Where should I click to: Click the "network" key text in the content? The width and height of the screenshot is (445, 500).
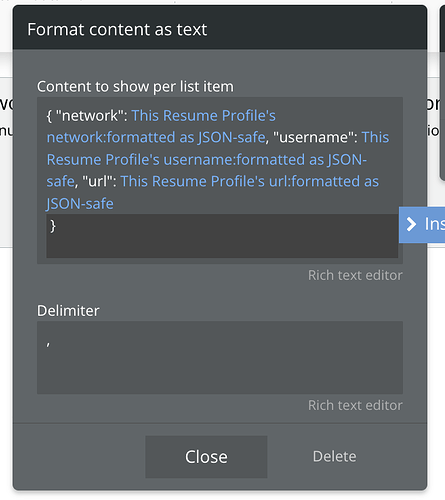click(89, 116)
